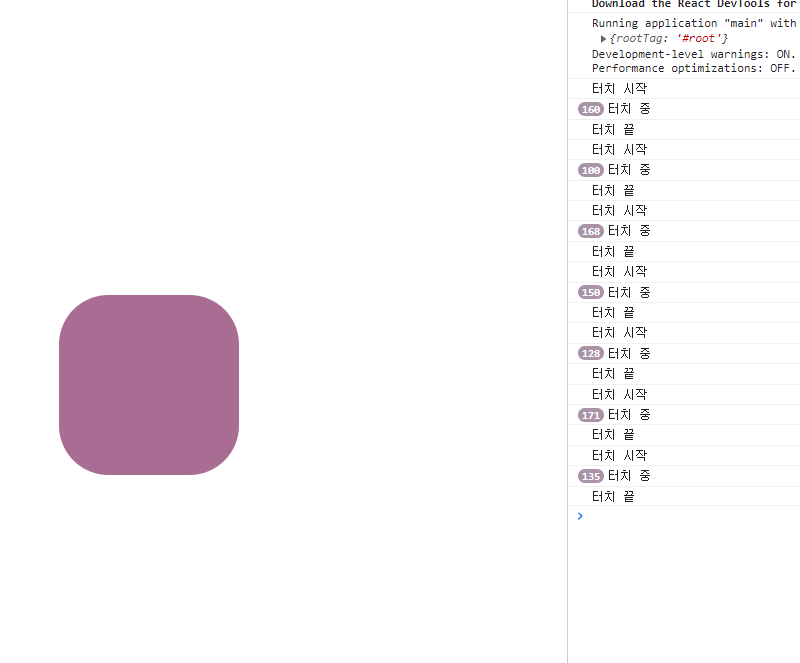Select the 'Running application "main" with' log line
The width and height of the screenshot is (800, 663).
[694, 23]
